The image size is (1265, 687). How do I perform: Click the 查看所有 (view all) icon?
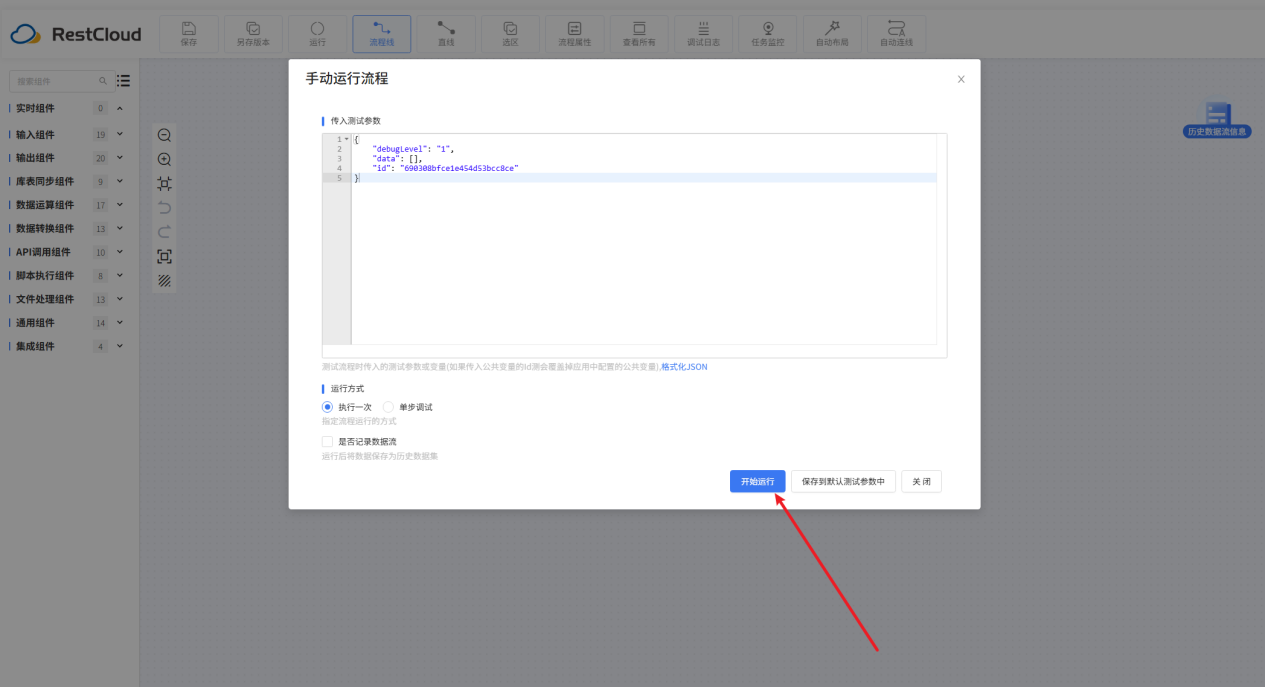coord(639,33)
